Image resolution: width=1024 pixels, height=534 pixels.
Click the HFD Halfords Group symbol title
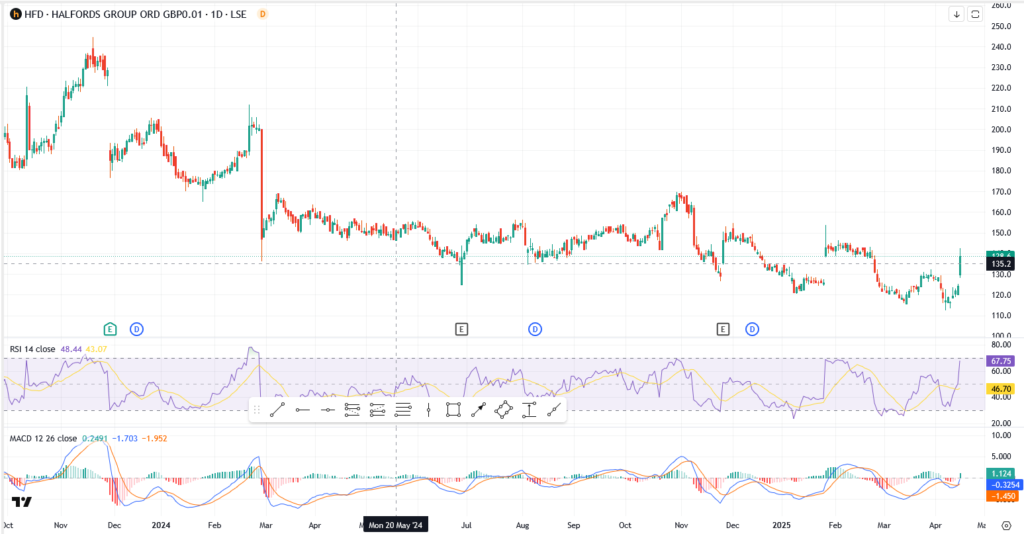135,14
